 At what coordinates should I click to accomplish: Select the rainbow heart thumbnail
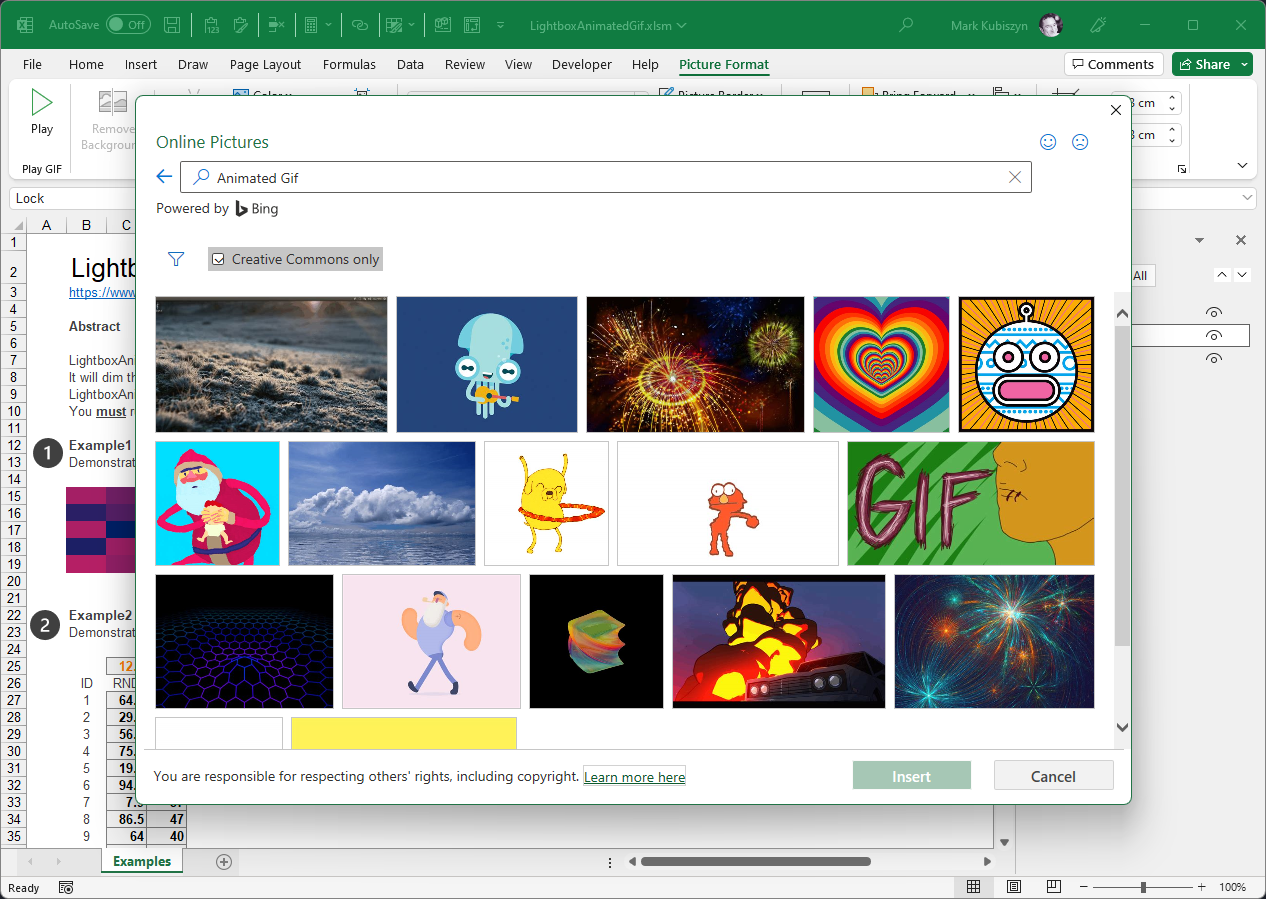coord(881,364)
